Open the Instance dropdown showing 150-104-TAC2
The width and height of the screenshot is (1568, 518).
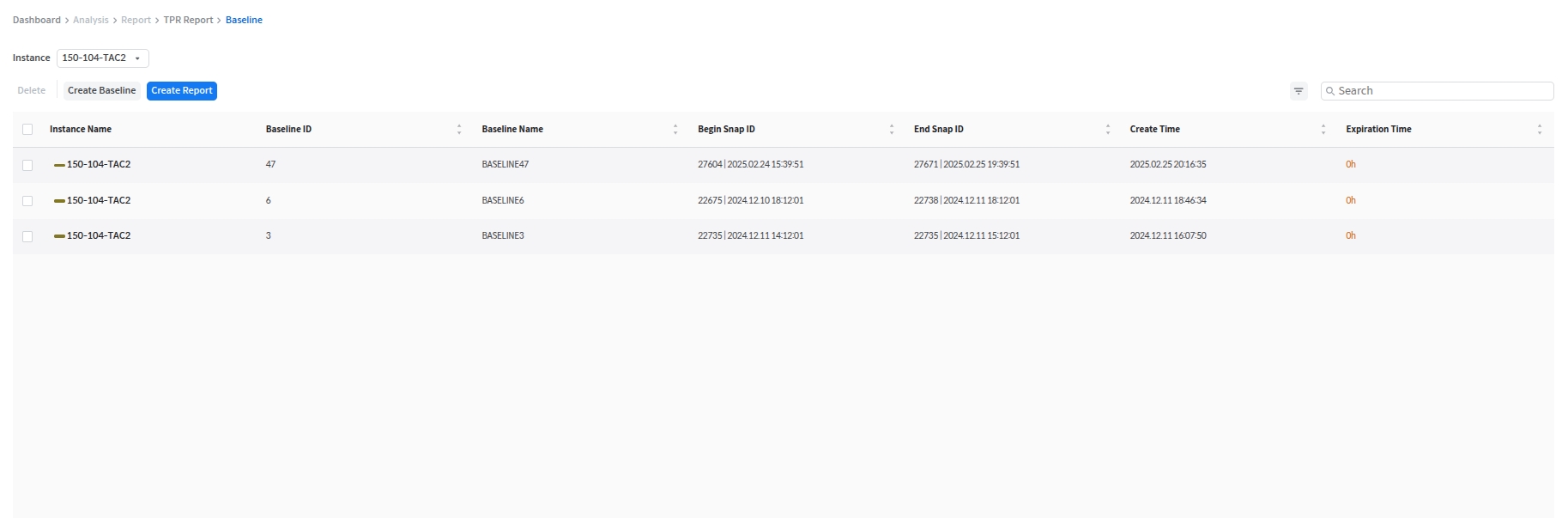point(102,58)
